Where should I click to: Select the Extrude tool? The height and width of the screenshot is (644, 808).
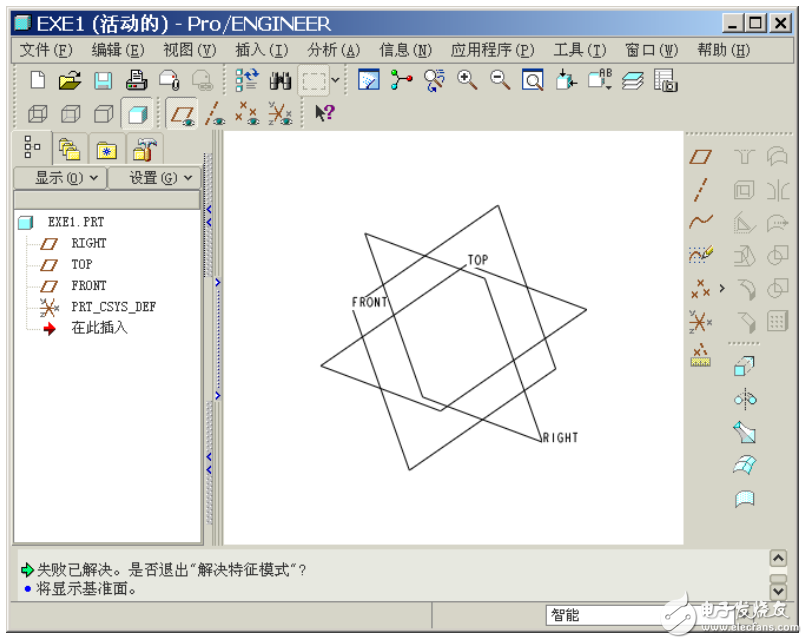tap(744, 364)
